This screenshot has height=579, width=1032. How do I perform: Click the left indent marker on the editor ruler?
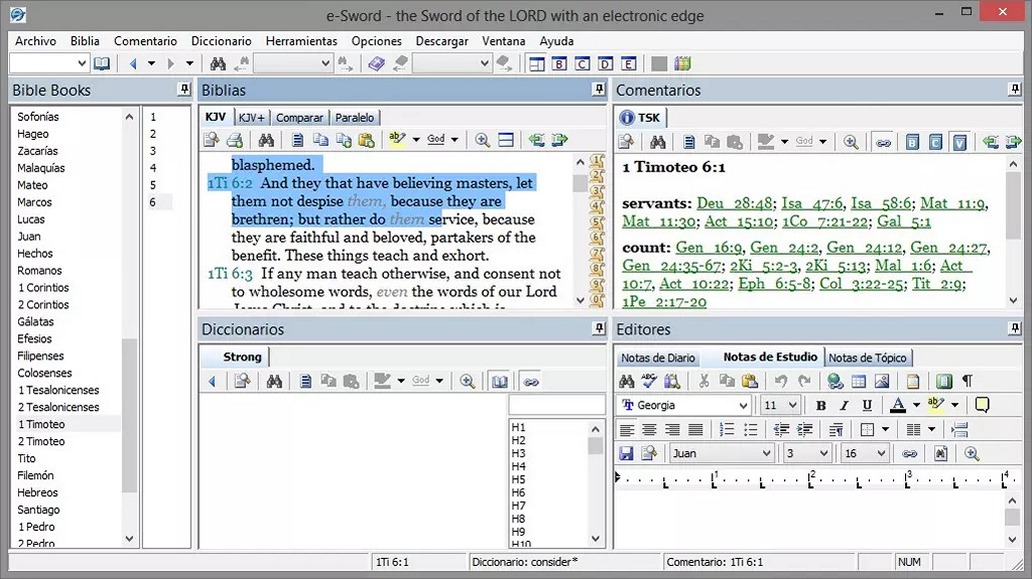point(617,477)
